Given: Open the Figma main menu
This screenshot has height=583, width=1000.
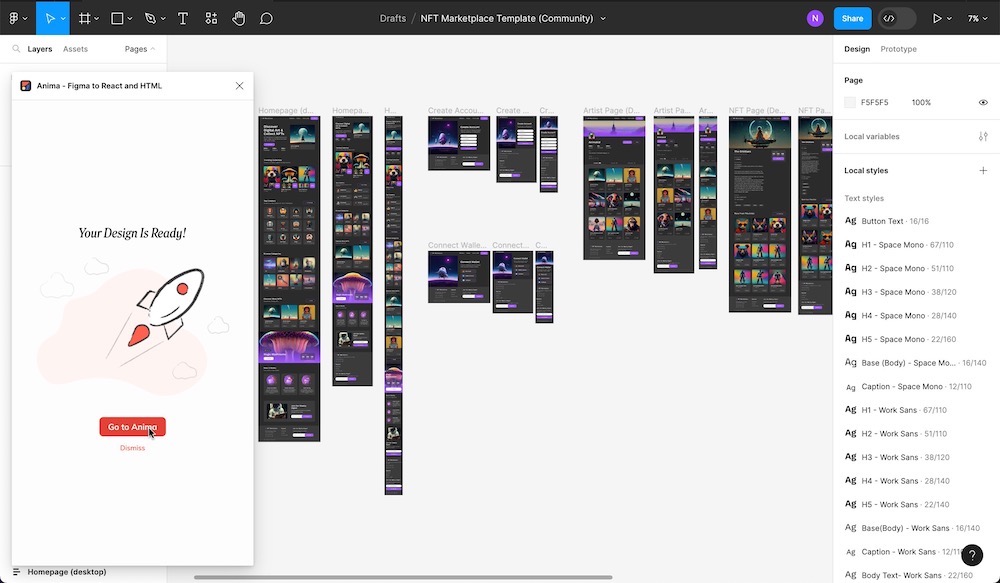Looking at the screenshot, I should click(x=14, y=18).
